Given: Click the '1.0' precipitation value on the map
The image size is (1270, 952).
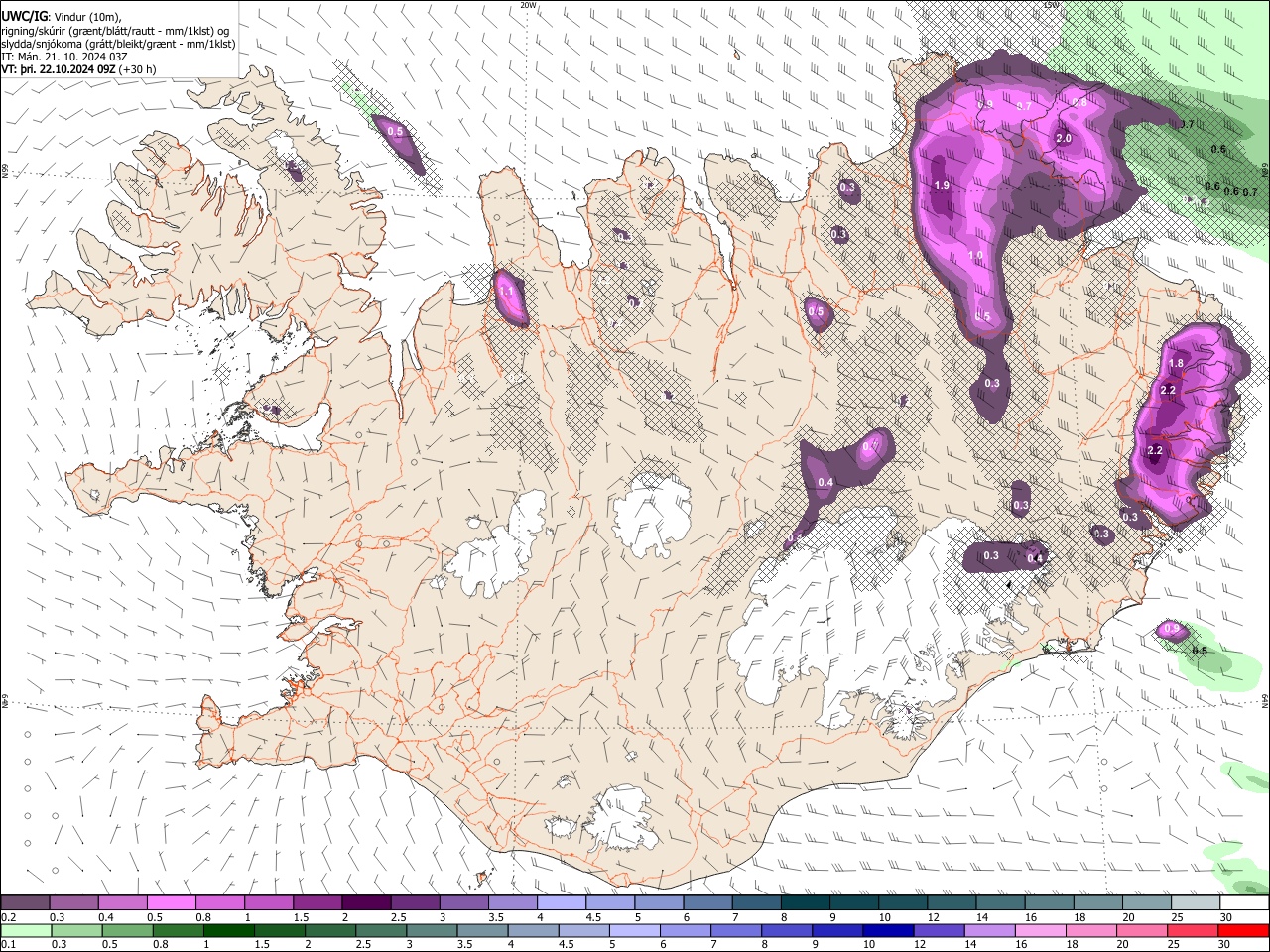Looking at the screenshot, I should click(x=975, y=255).
